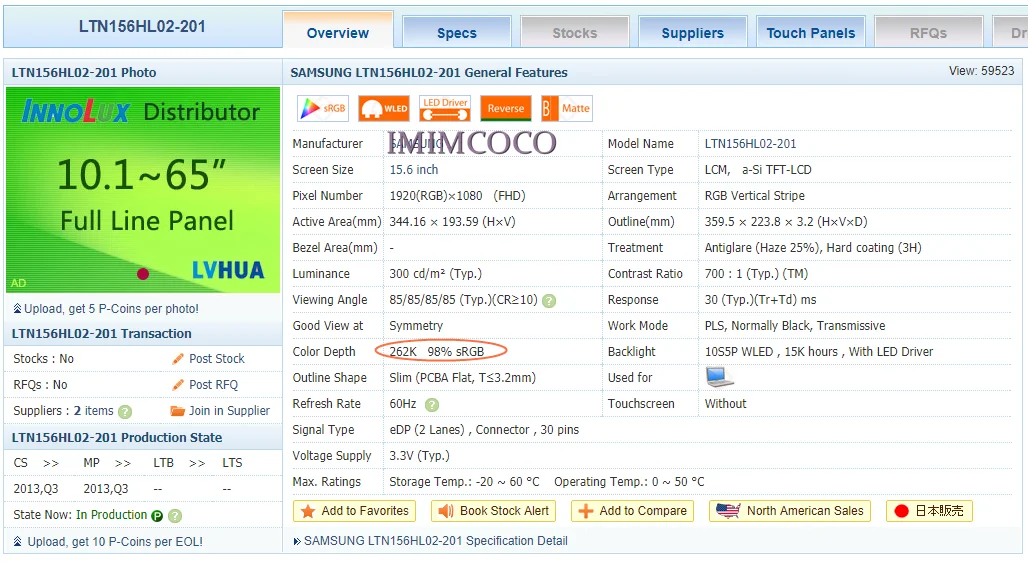This screenshot has height=563, width=1028.
Task: Open help icon next to Viewing Angle
Action: (549, 301)
